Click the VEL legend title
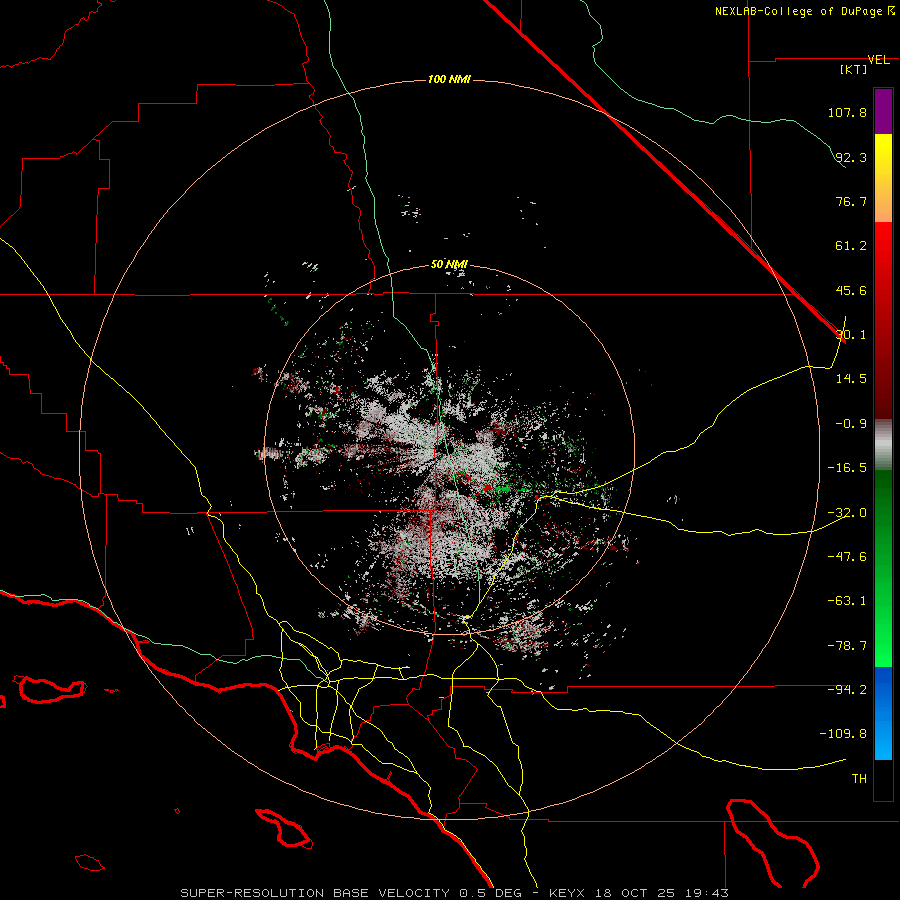The width and height of the screenshot is (900, 900). coord(879,60)
